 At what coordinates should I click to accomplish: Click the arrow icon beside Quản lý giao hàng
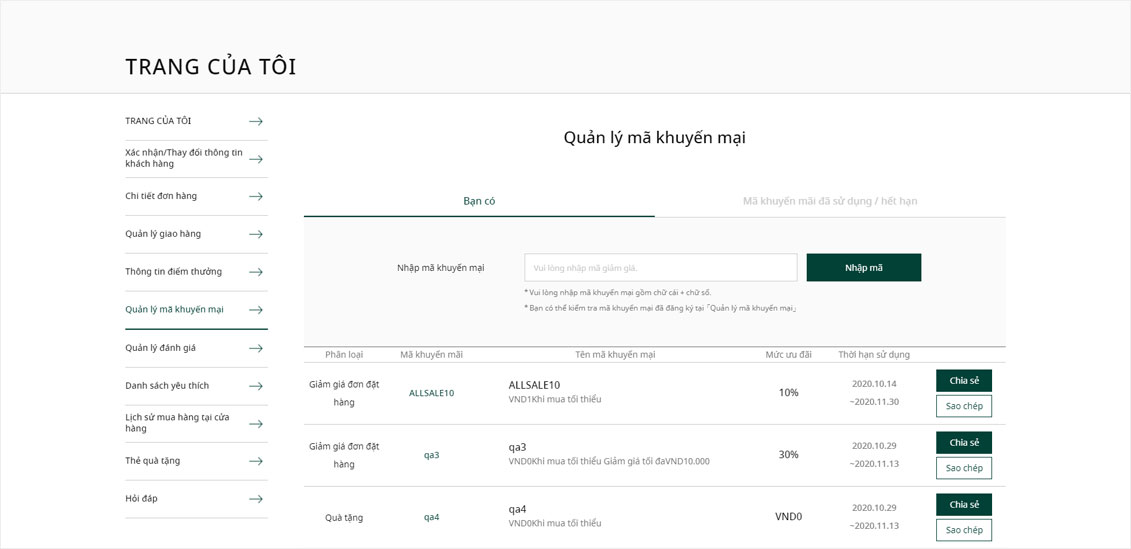tap(256, 234)
